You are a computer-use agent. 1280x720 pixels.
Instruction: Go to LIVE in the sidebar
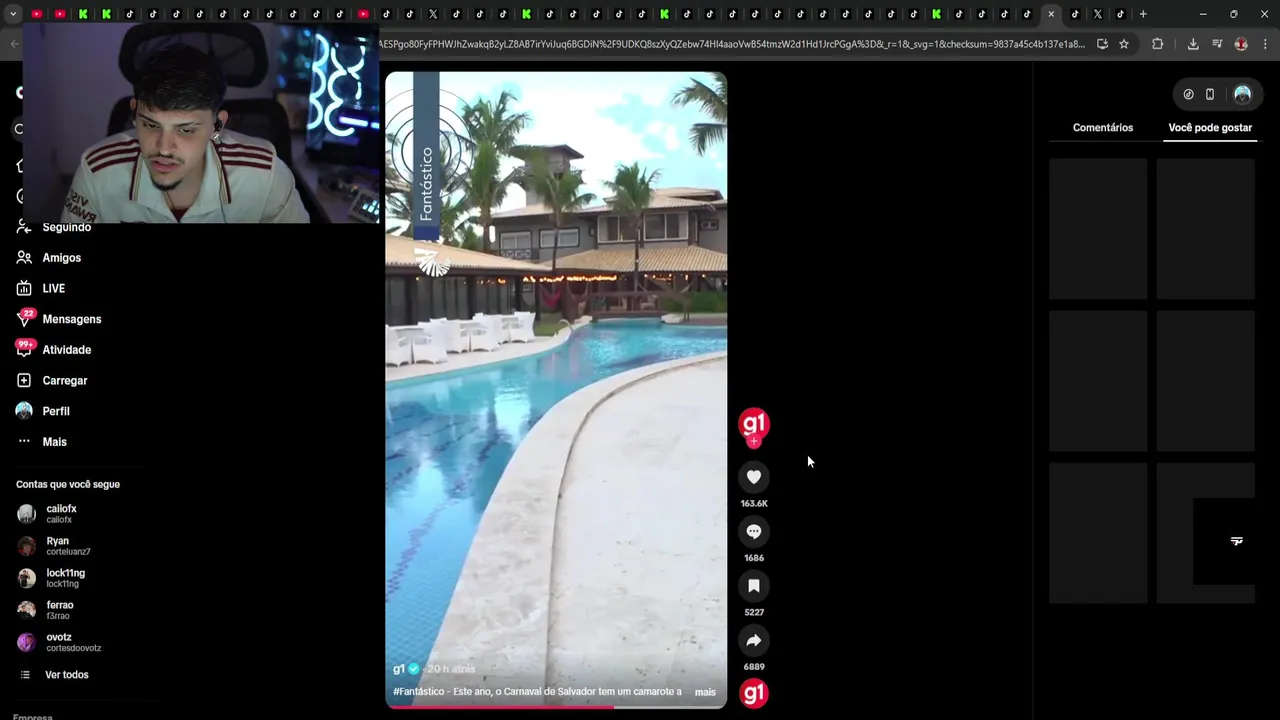(53, 289)
